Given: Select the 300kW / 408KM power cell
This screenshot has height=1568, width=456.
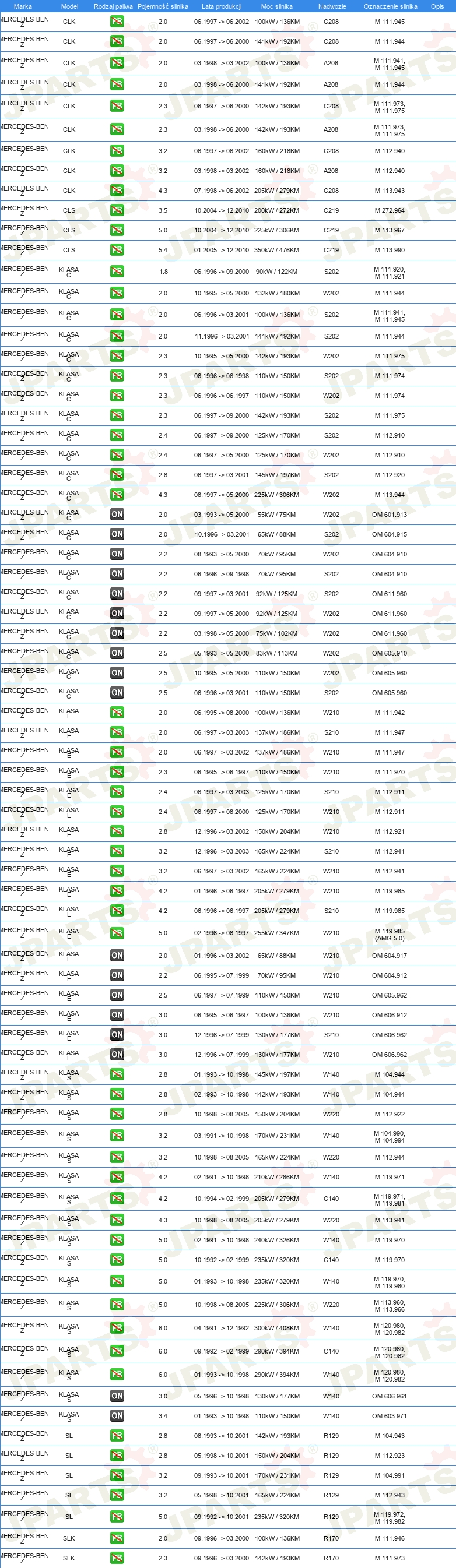Looking at the screenshot, I should 277,1328.
